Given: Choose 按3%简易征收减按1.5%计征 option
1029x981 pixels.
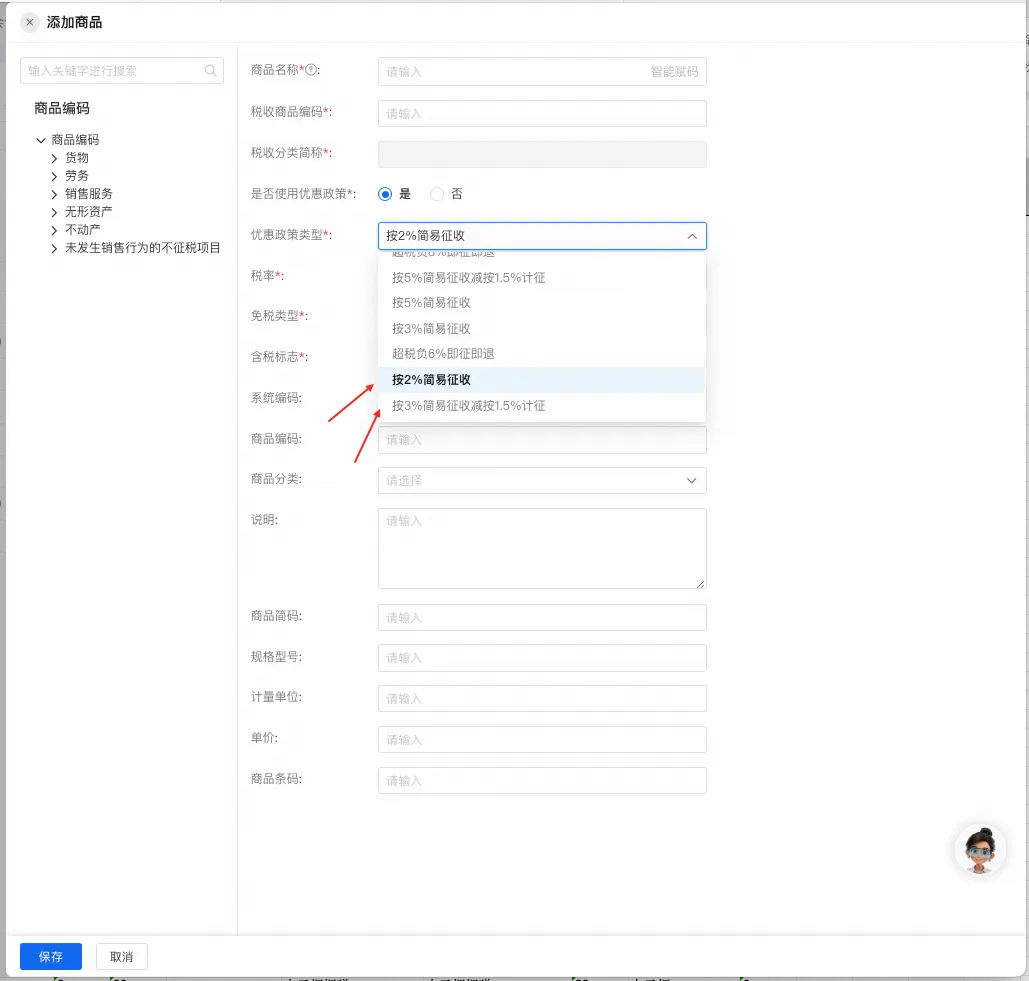Looking at the screenshot, I should coord(468,406).
